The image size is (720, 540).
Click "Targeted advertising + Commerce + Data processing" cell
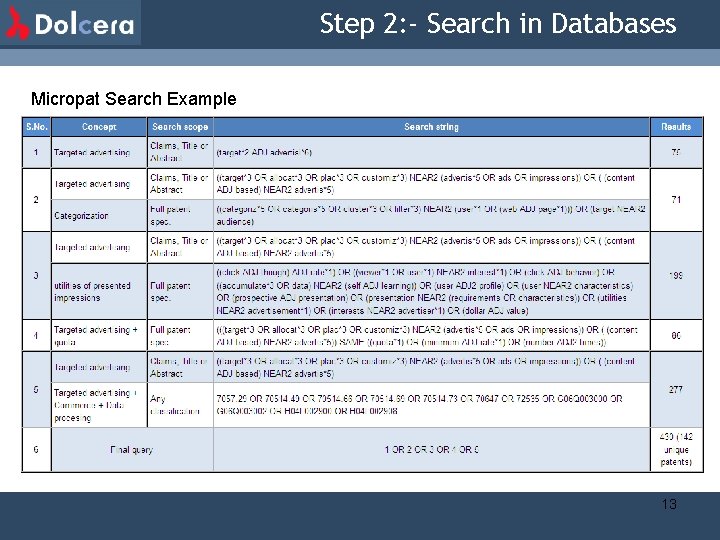click(99, 405)
